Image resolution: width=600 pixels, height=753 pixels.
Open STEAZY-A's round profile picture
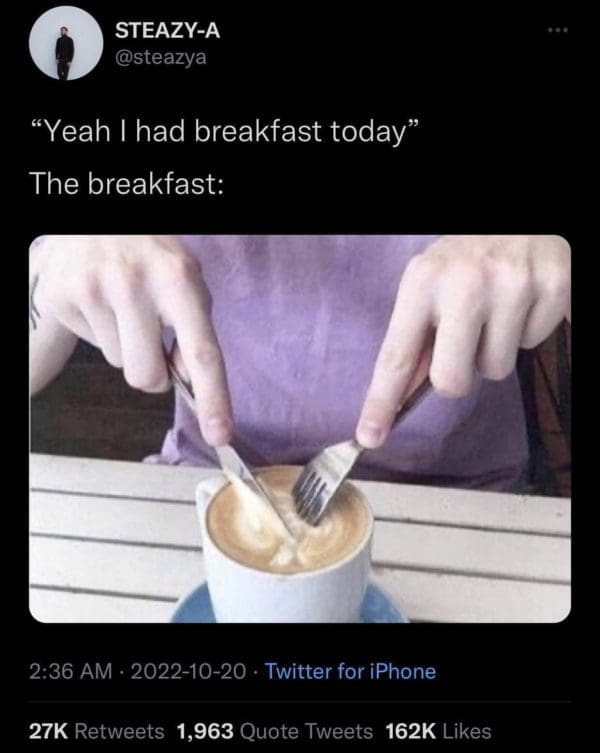pos(66,43)
